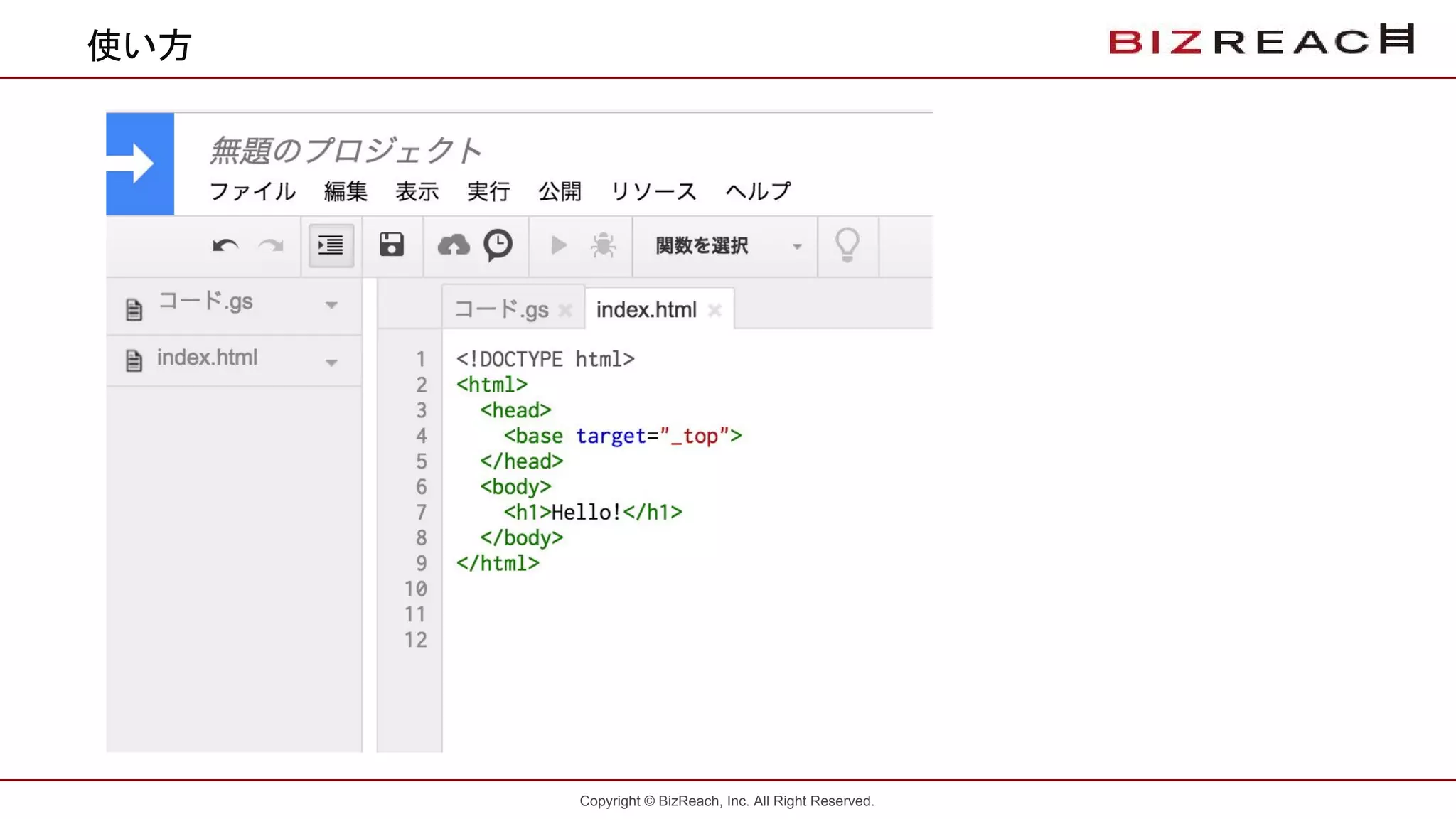
Task: Click the blue arrow Apps Script logo
Action: click(140, 164)
